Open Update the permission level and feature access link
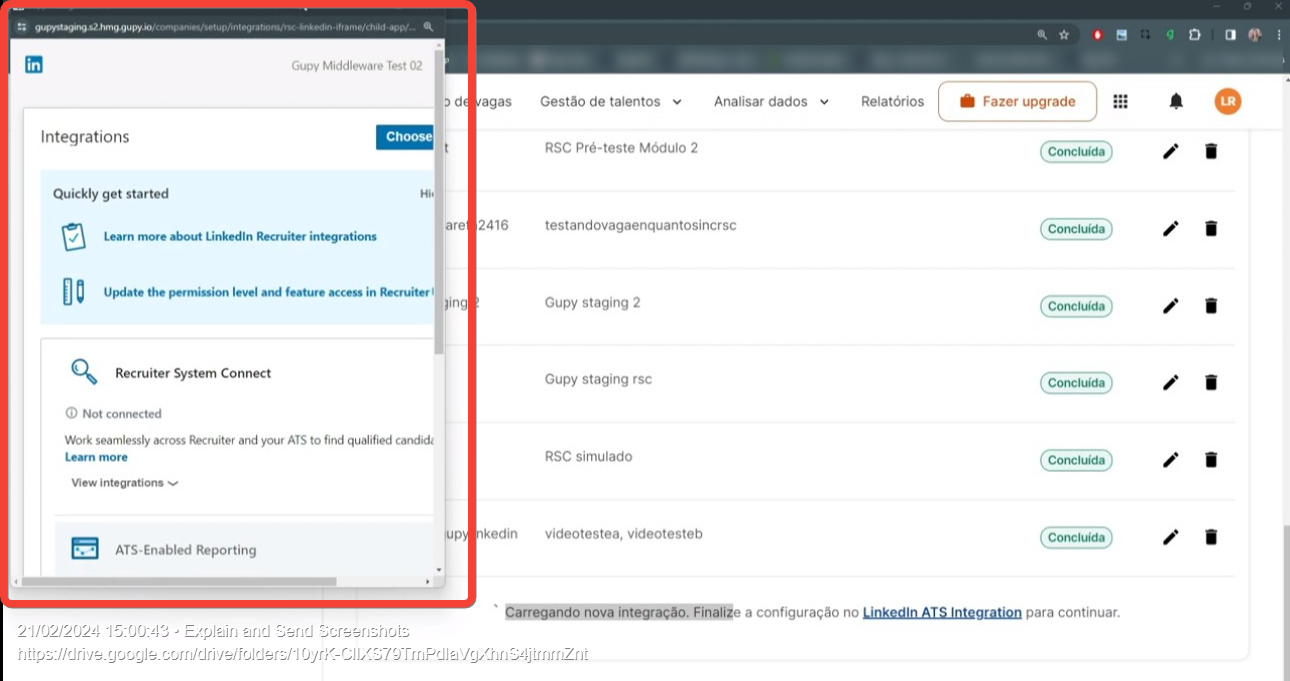This screenshot has height=681, width=1290. [x=267, y=292]
